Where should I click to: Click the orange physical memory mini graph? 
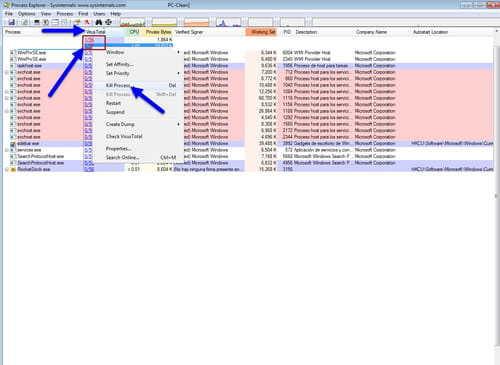[196, 23]
